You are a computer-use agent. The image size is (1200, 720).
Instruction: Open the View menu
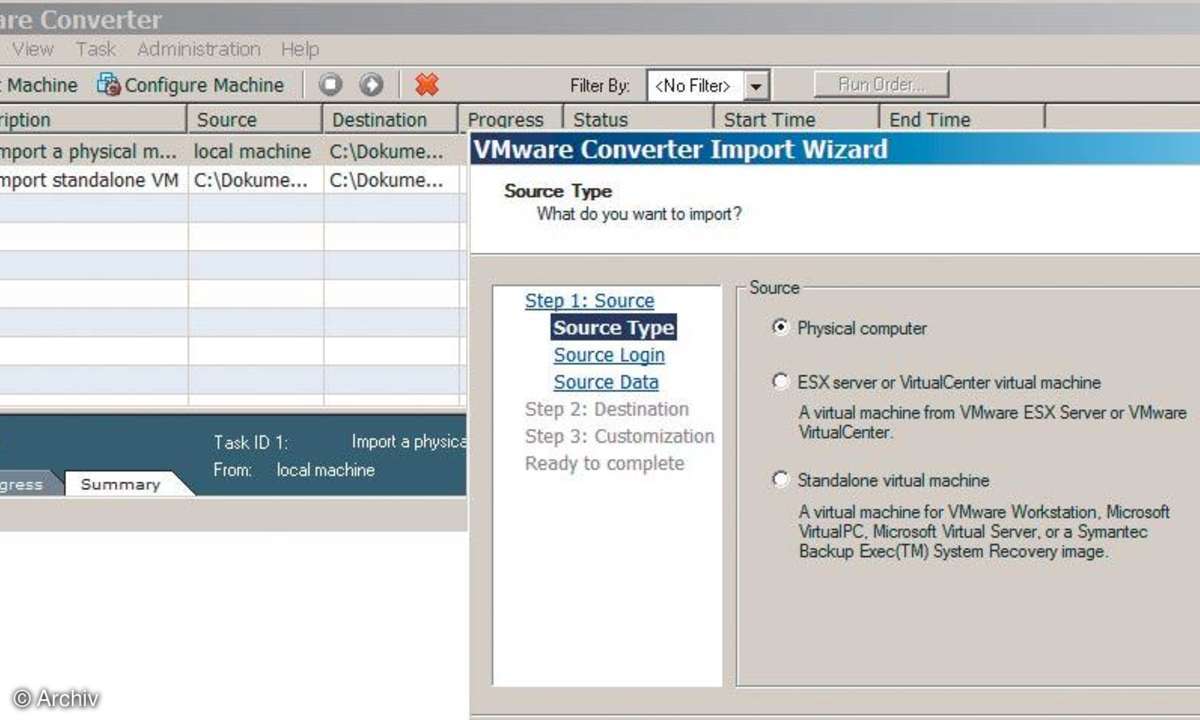pos(33,49)
